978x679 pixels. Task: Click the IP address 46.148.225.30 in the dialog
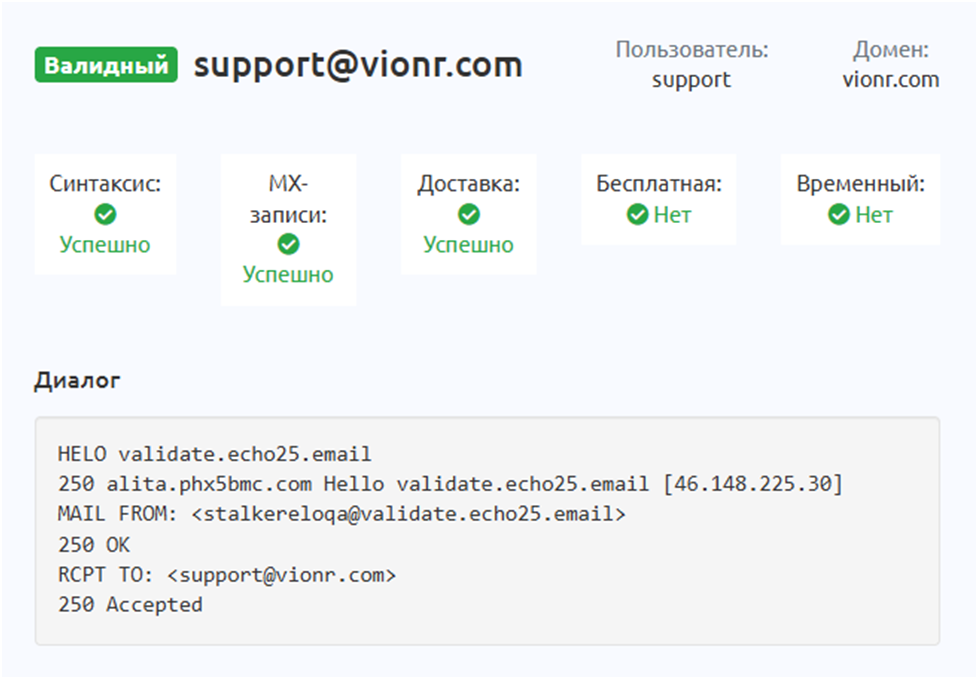tap(752, 484)
